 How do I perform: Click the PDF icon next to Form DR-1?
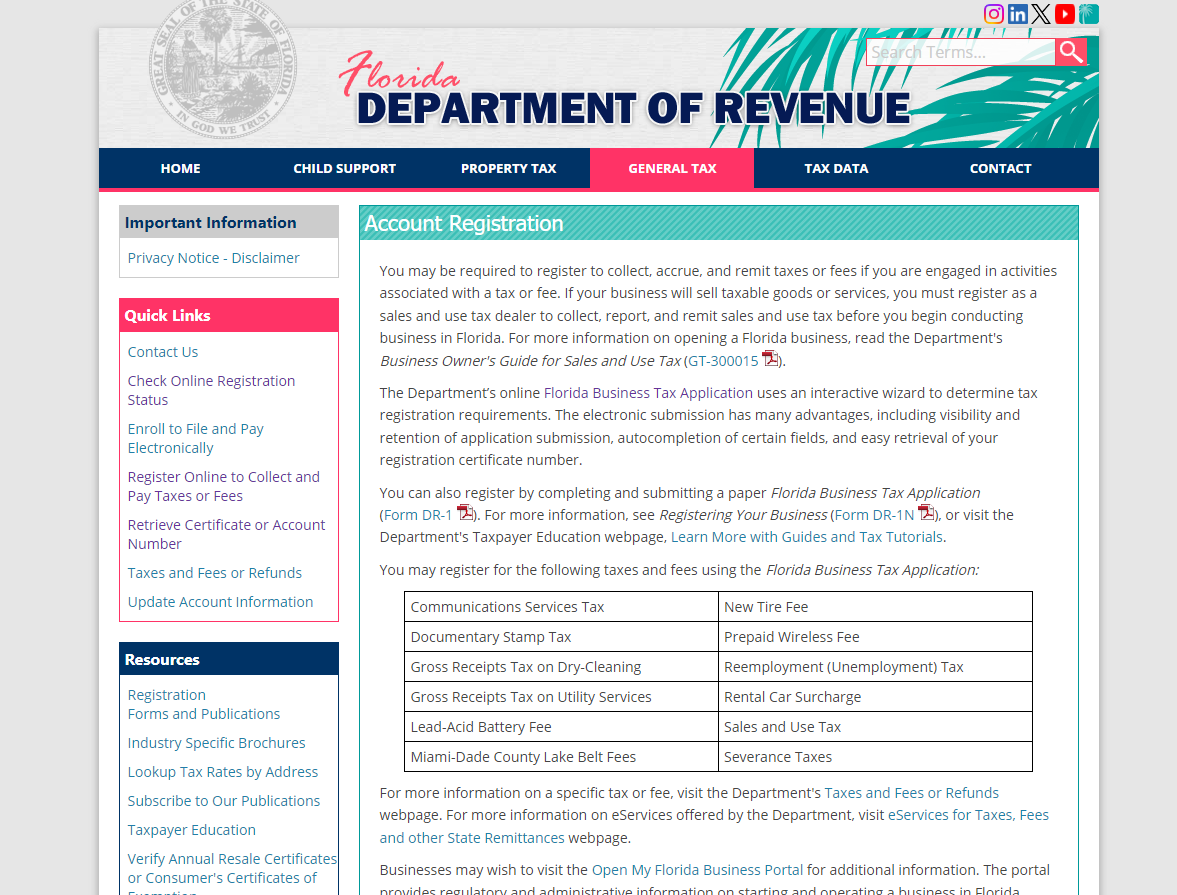[x=465, y=511]
